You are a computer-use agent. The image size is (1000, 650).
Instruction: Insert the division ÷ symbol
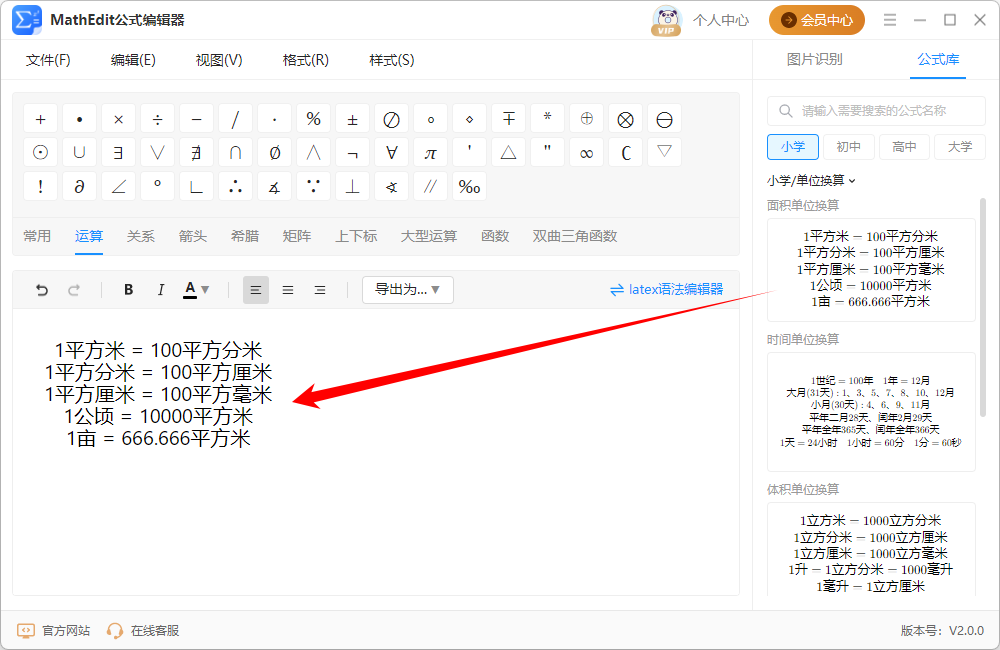tap(158, 119)
